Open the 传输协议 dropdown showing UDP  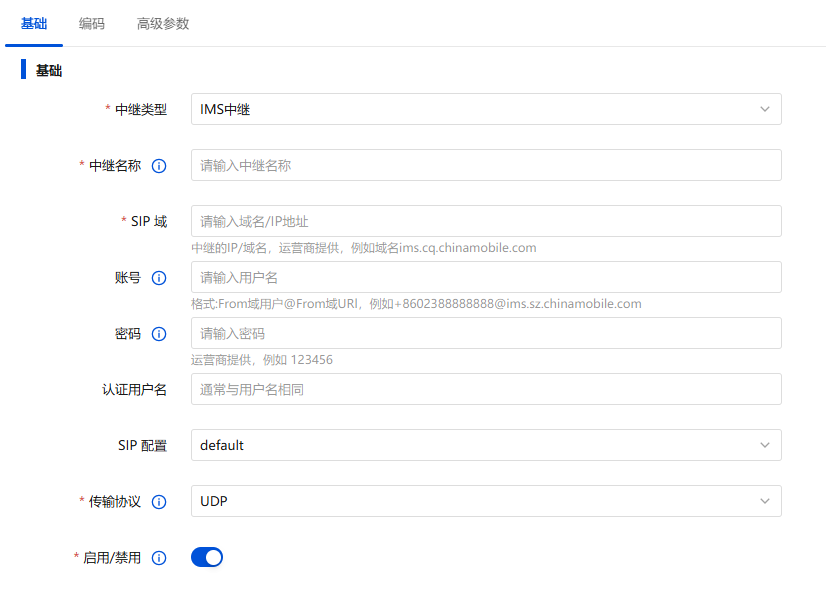pos(486,502)
